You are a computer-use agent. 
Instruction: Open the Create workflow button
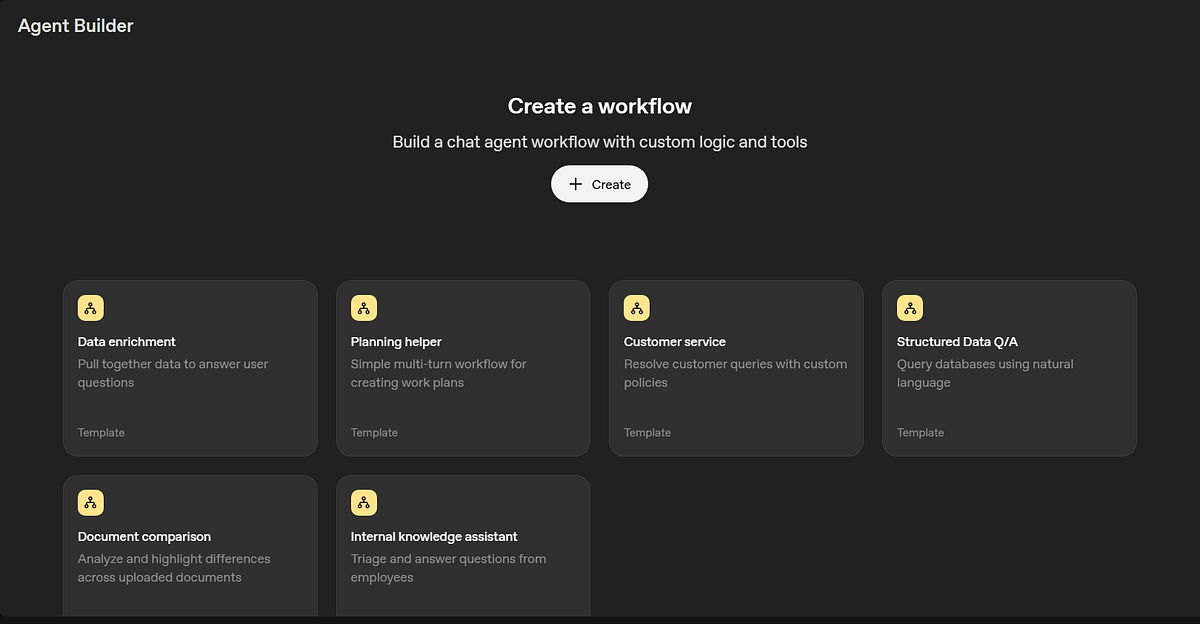click(x=599, y=184)
